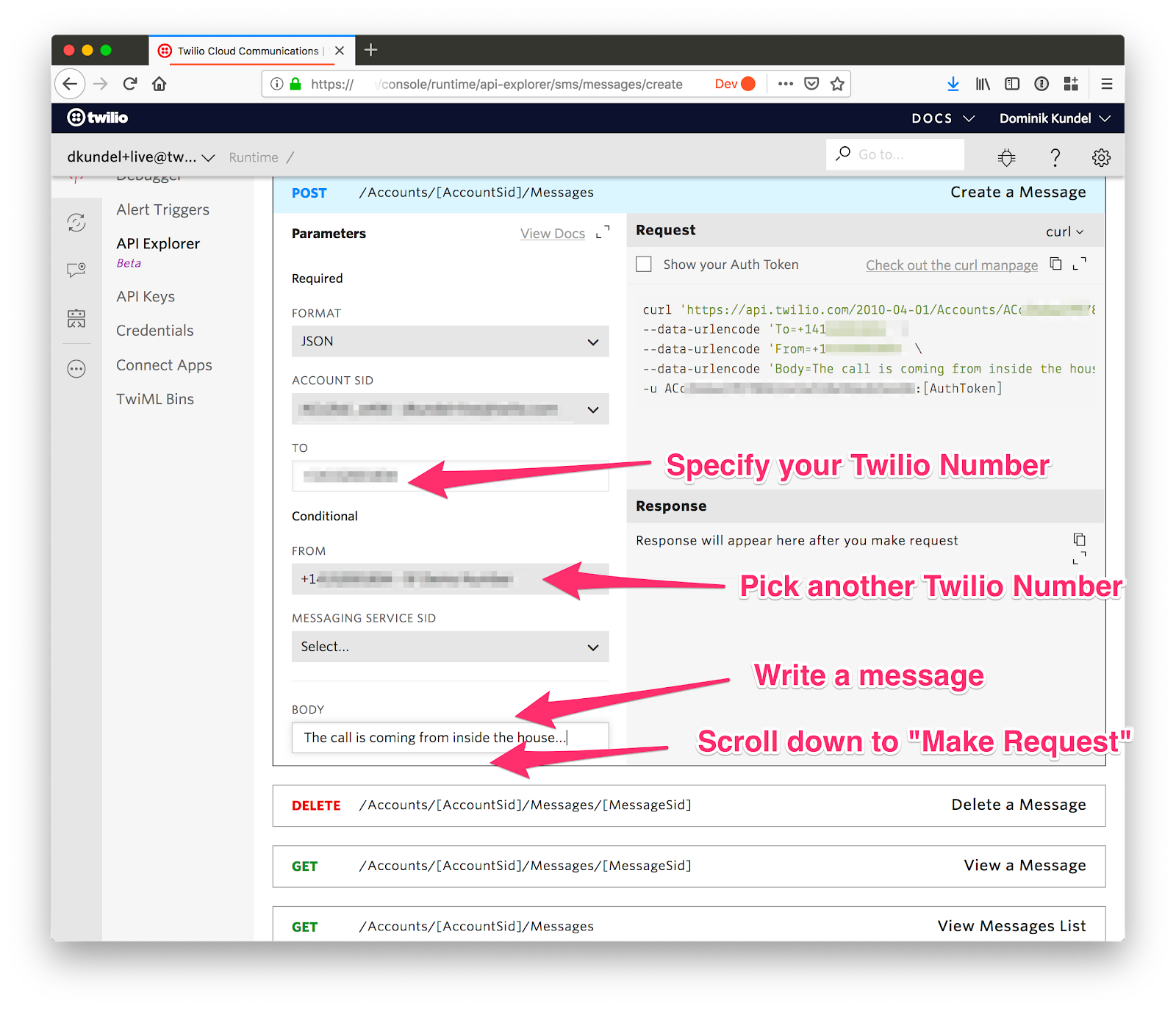
Task: Open API Keys in sidebar
Action: click(x=146, y=296)
